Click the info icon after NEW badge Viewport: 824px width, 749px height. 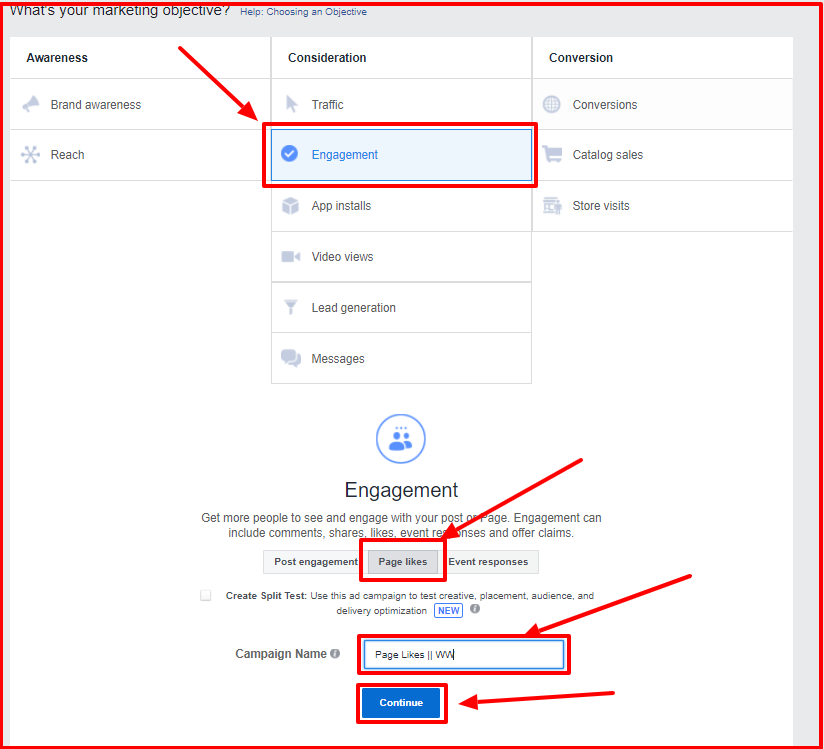(x=475, y=609)
